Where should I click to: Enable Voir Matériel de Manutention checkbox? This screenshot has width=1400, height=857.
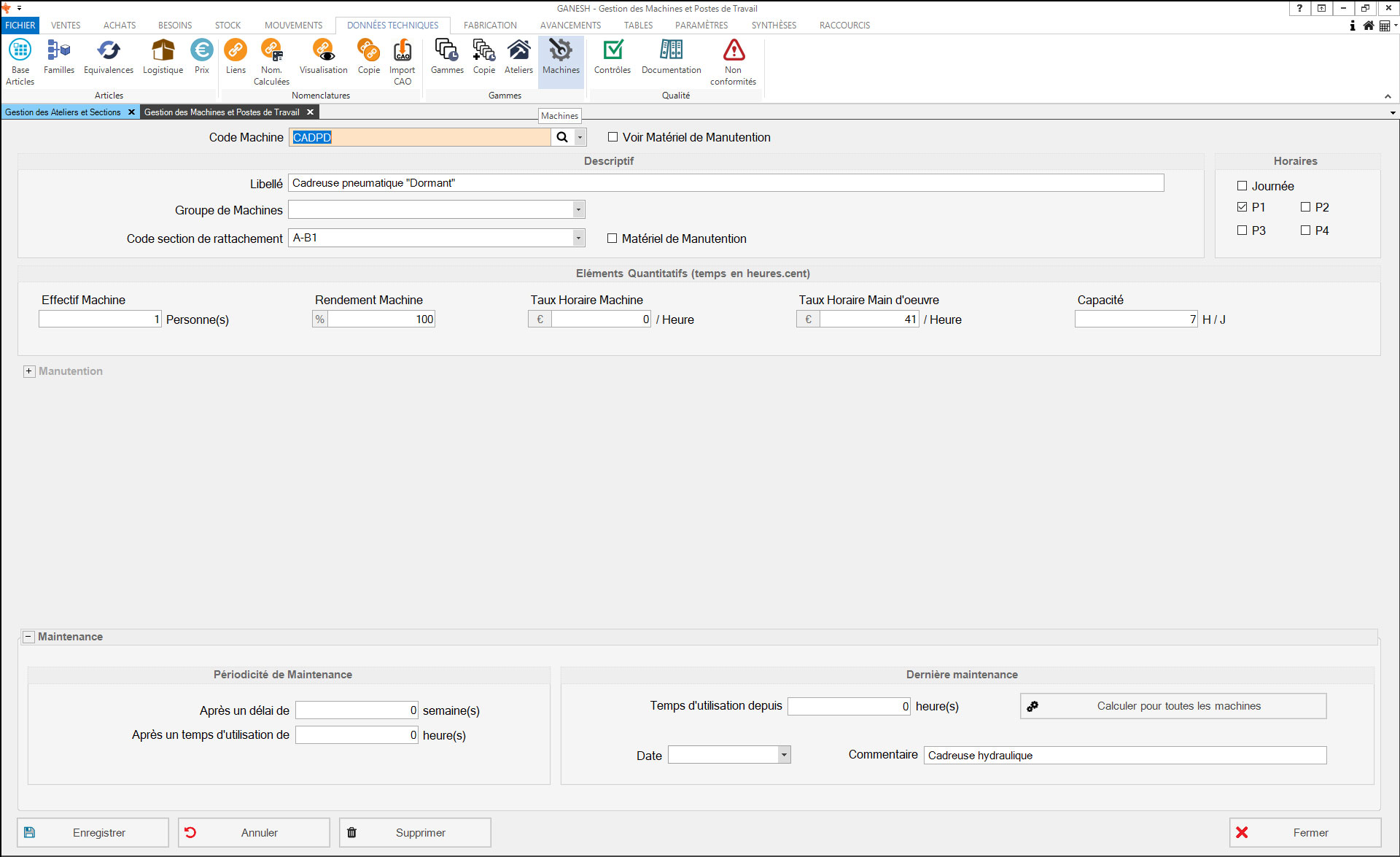[x=612, y=137]
